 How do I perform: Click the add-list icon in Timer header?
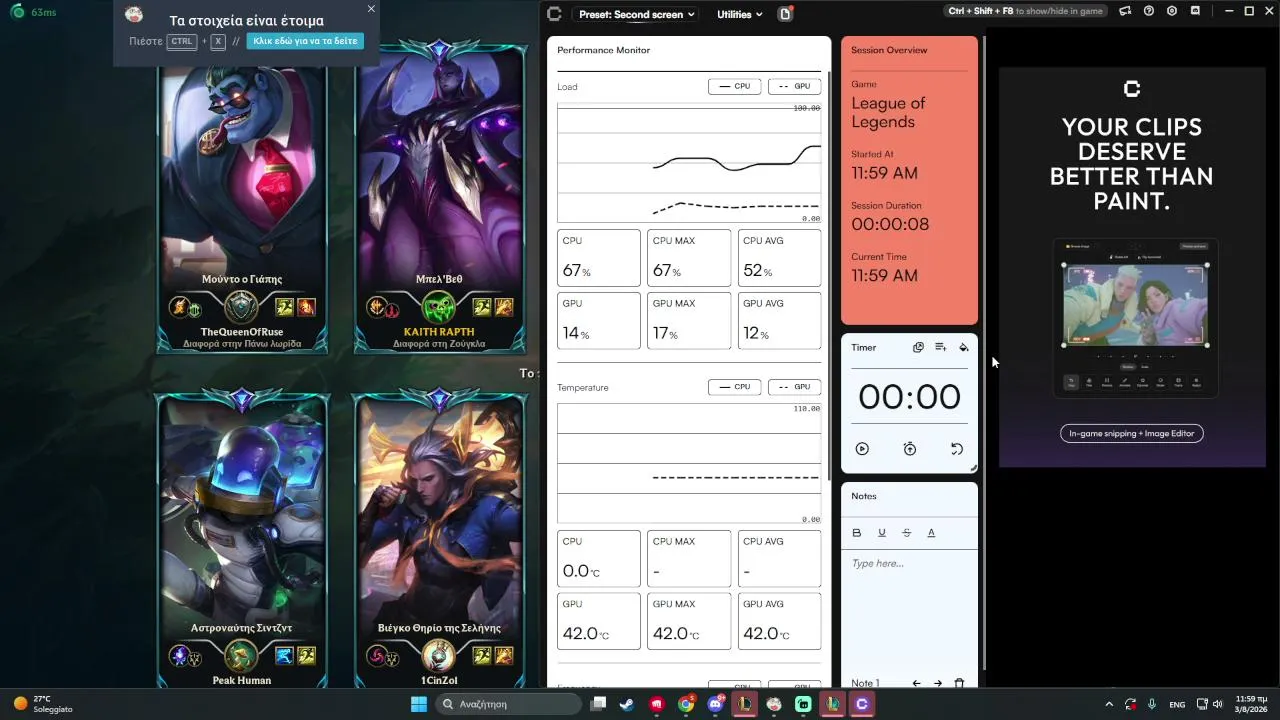click(941, 347)
